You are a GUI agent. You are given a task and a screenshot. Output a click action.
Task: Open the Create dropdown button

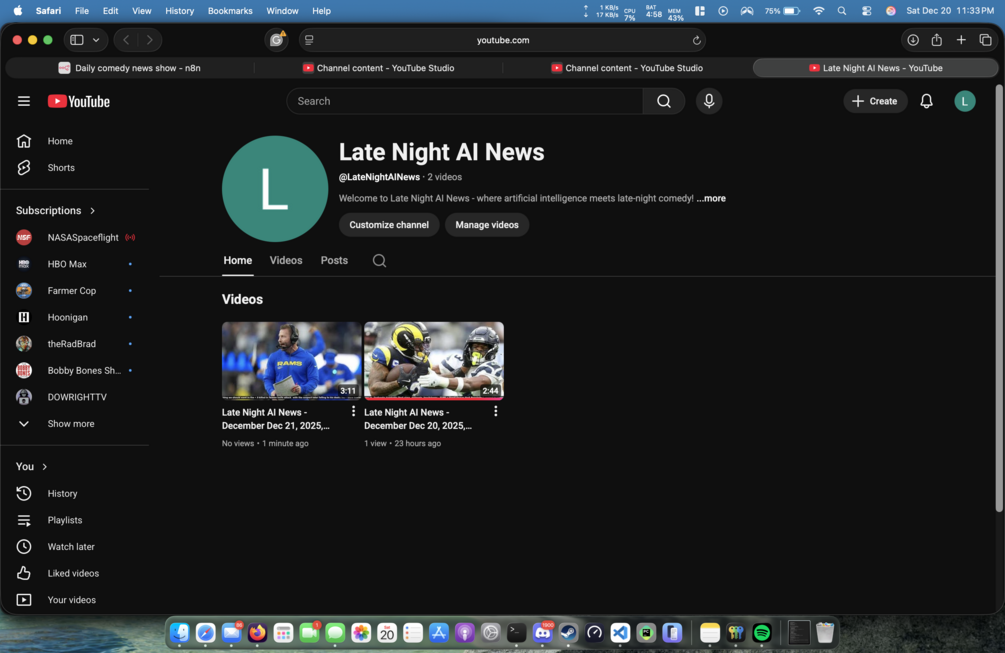pos(875,101)
